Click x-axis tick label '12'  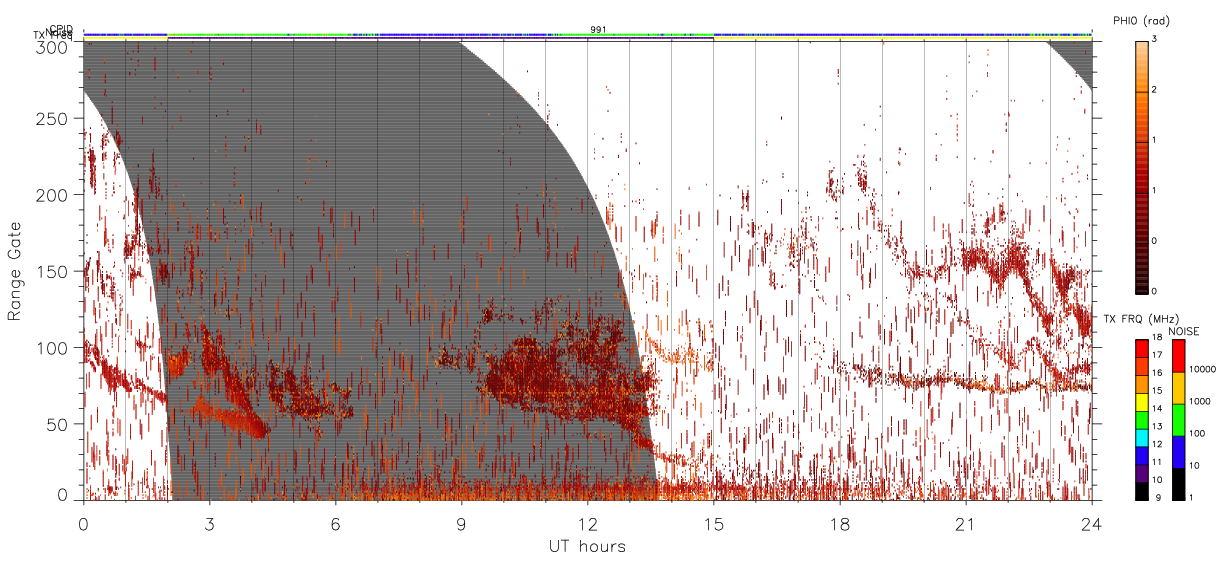[x=587, y=523]
